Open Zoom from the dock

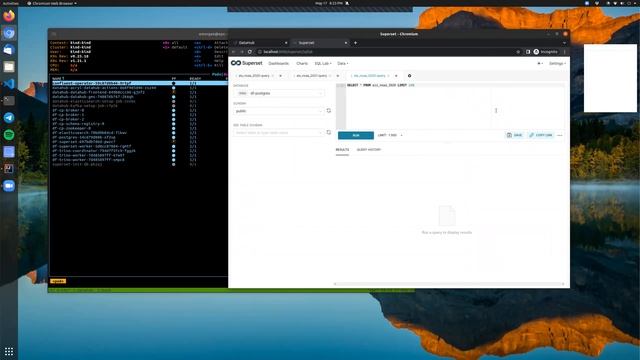tap(9, 186)
